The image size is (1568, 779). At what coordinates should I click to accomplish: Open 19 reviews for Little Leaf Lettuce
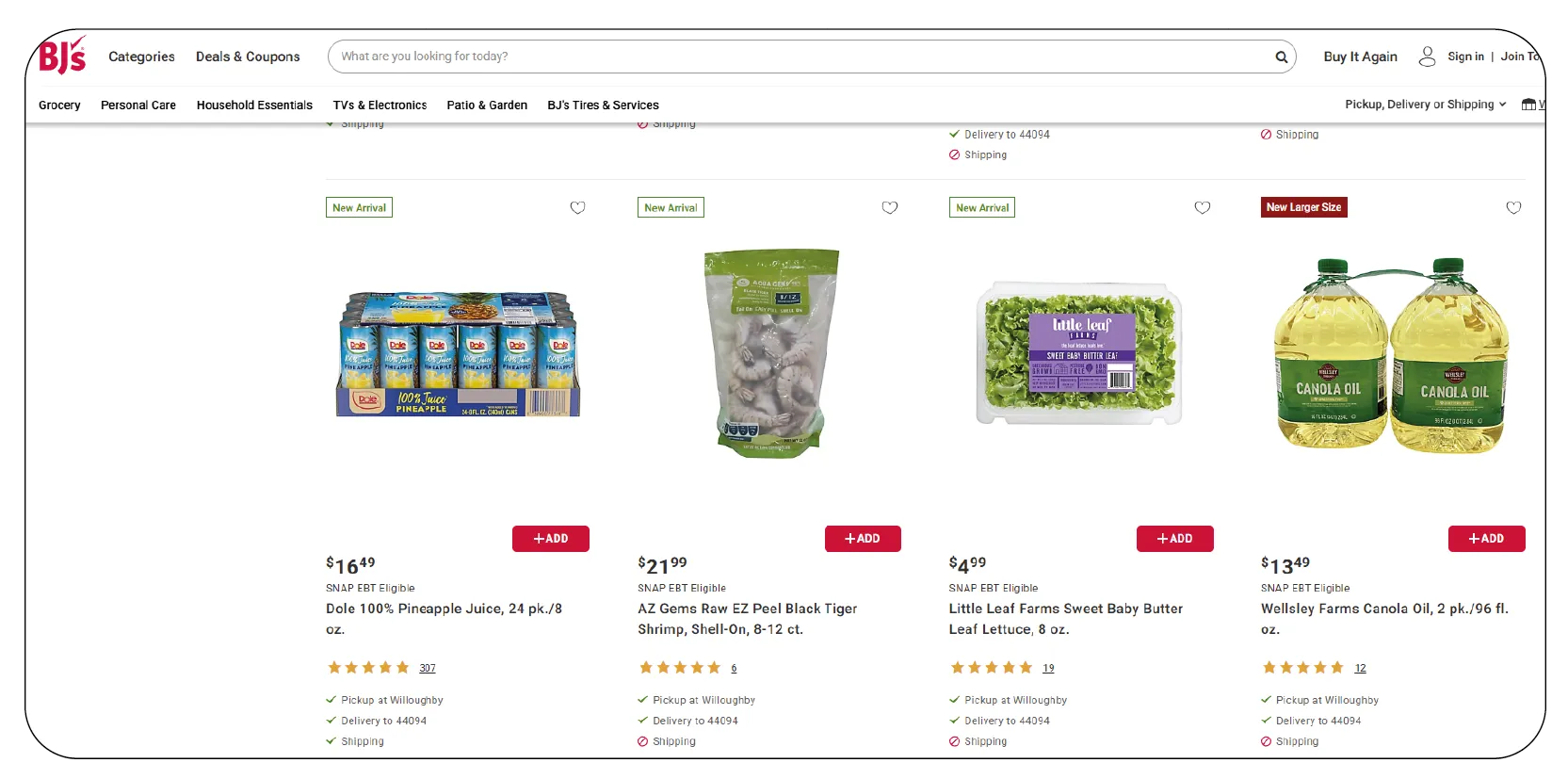click(1048, 669)
